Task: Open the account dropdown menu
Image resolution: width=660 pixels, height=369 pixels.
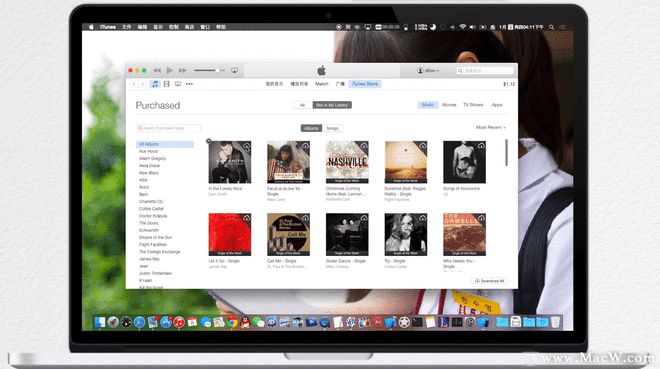Action: [428, 71]
